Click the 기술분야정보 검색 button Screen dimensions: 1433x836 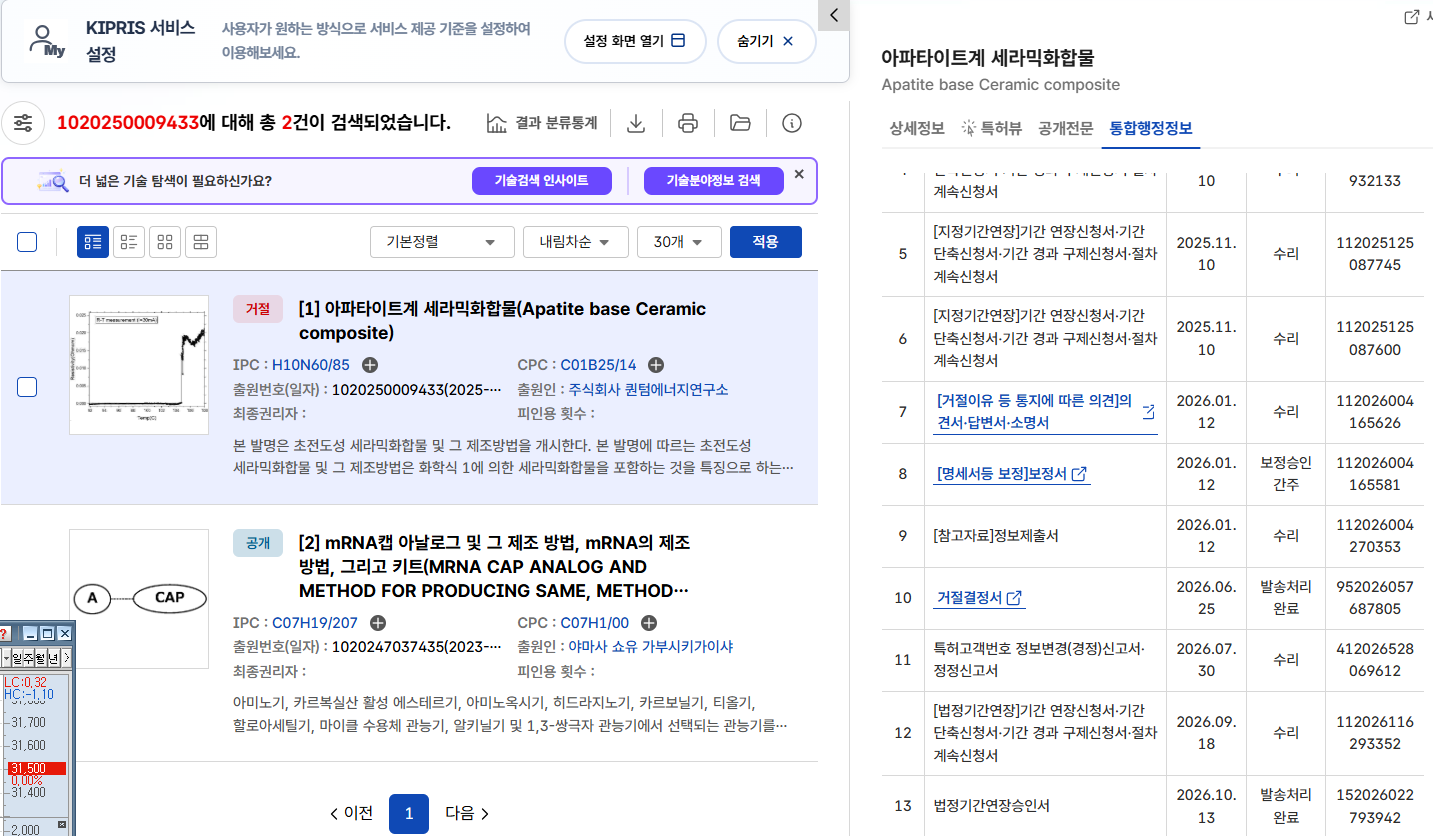tap(714, 181)
